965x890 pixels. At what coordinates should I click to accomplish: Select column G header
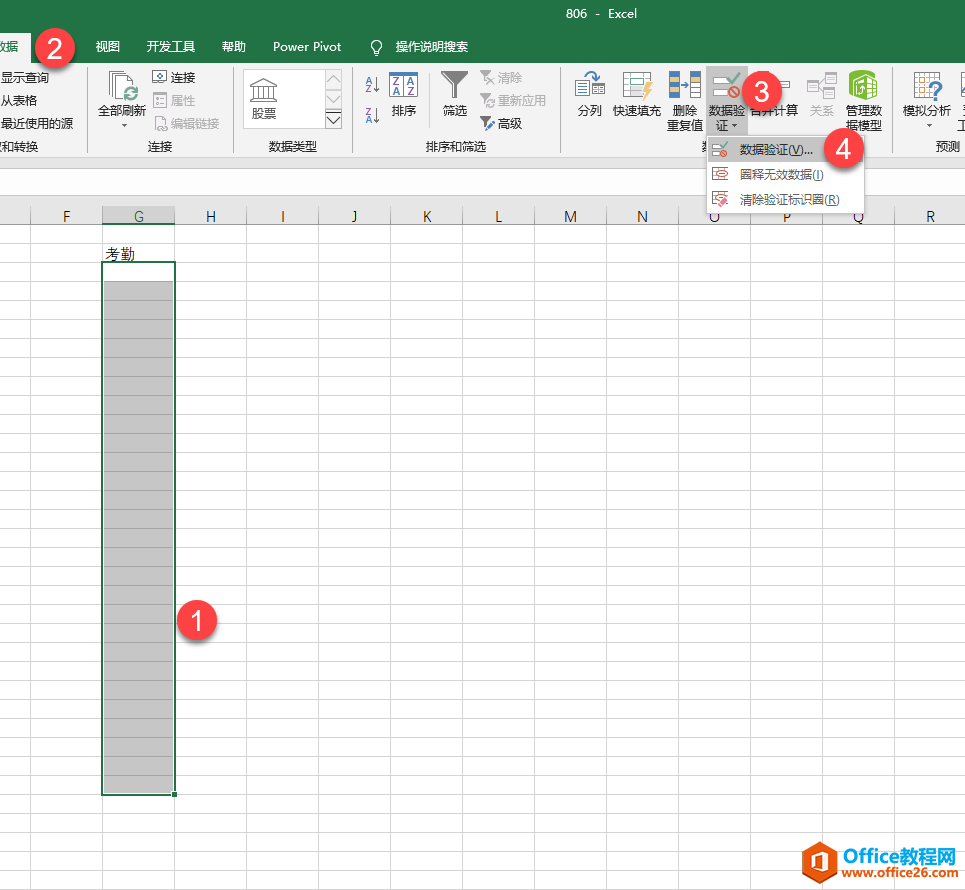coord(138,216)
